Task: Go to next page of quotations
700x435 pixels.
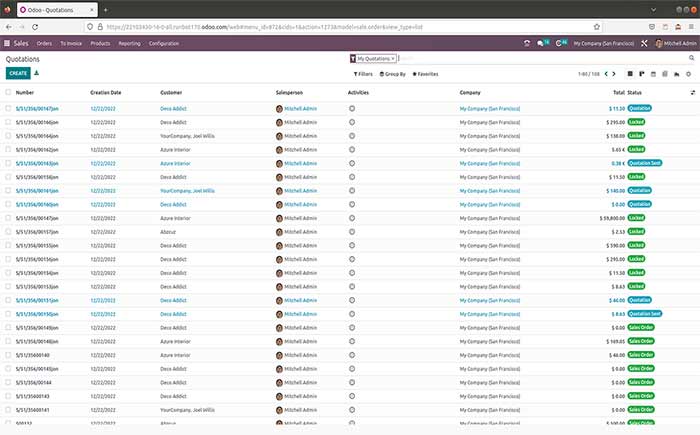Action: click(x=614, y=74)
